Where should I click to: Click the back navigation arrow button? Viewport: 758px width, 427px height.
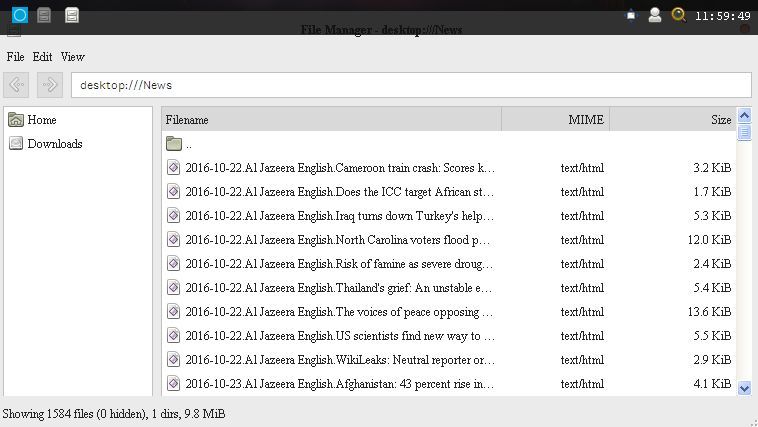pos(17,85)
